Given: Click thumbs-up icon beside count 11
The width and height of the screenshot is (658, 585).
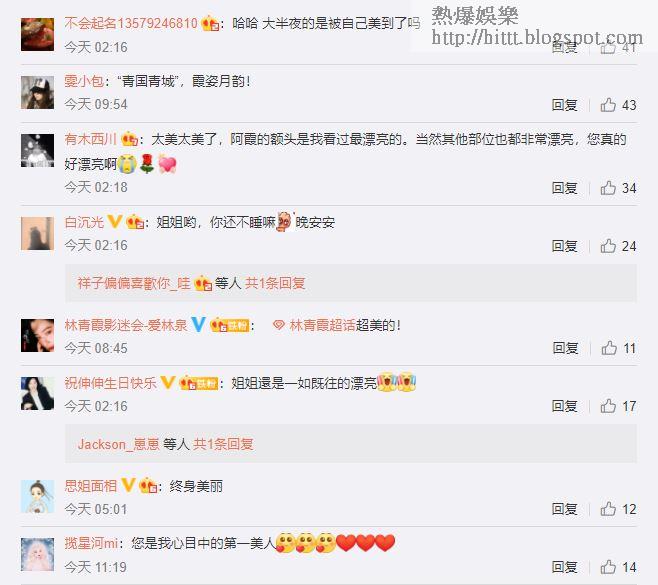Looking at the screenshot, I should point(609,347).
